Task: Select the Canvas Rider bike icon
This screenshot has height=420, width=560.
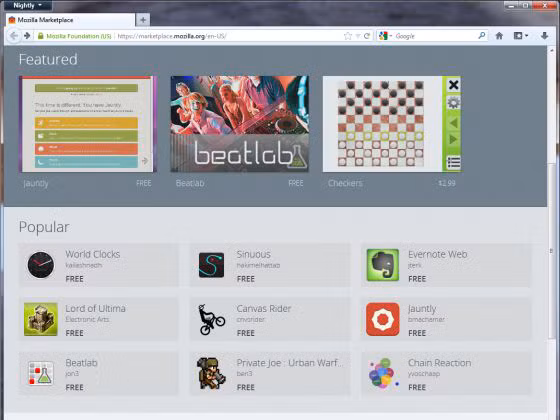Action: pyautogui.click(x=211, y=319)
